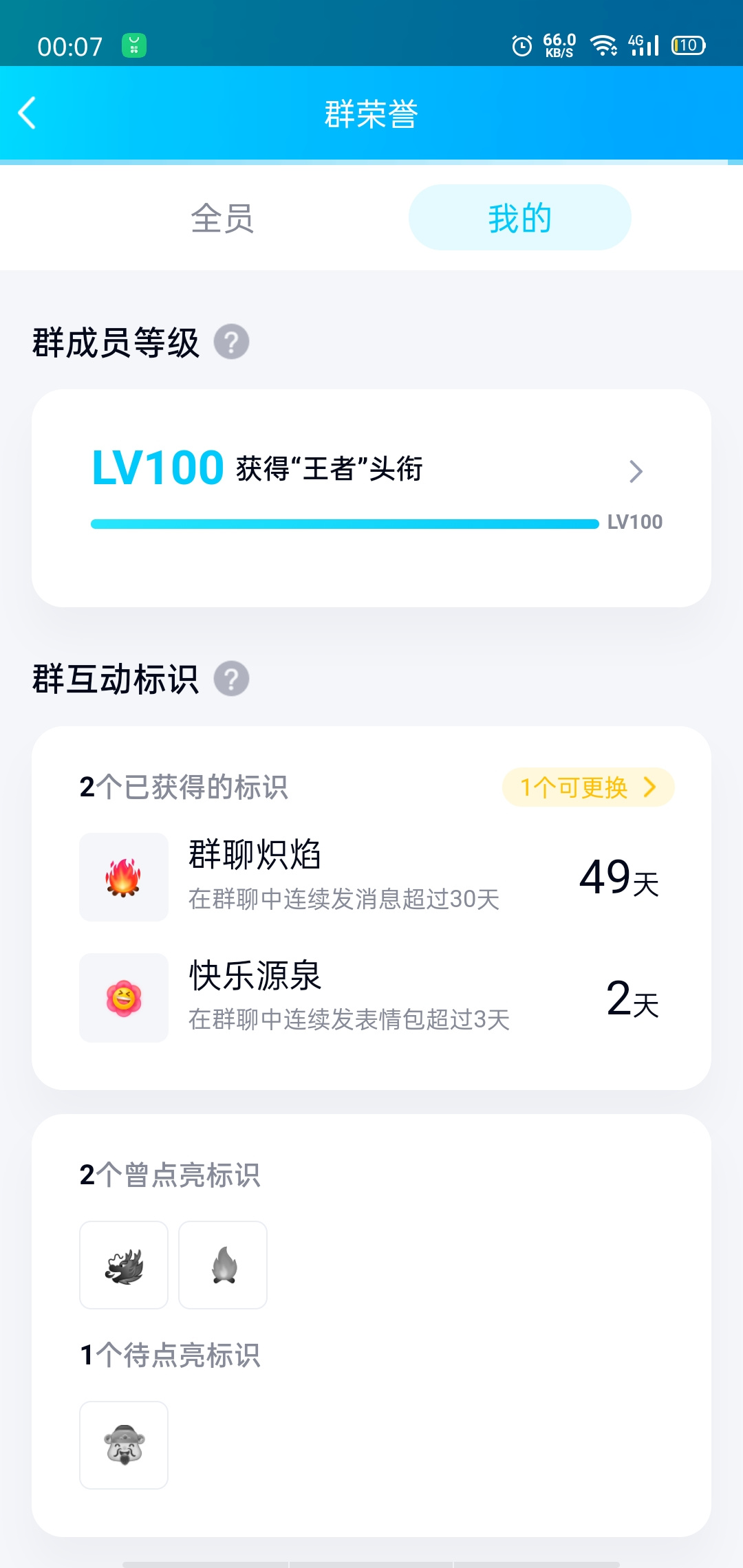Select the 快乐源泉 laughing flower badge
The width and height of the screenshot is (743, 1568).
coord(124,998)
